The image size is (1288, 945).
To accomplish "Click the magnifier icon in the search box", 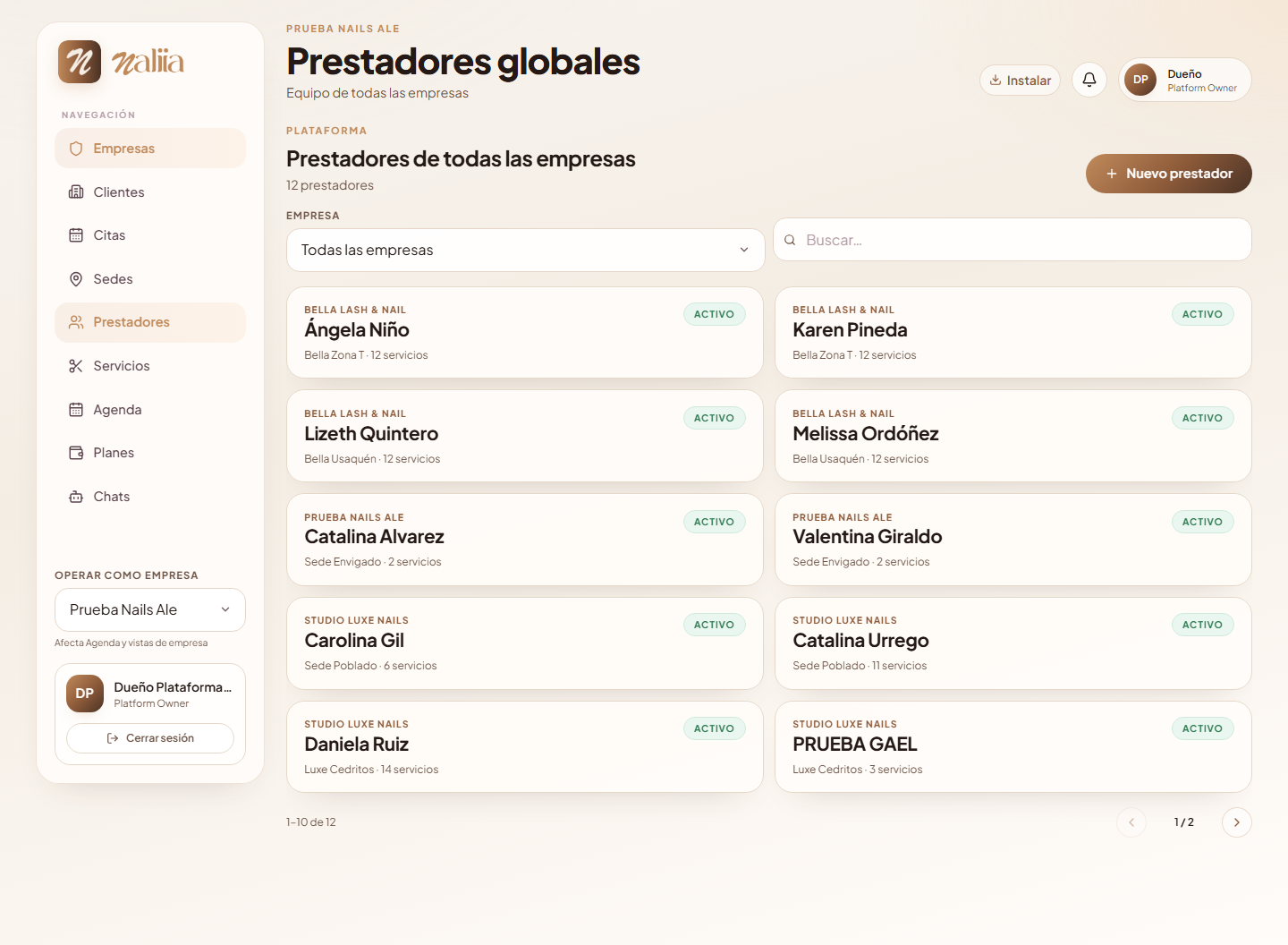I will coord(790,240).
